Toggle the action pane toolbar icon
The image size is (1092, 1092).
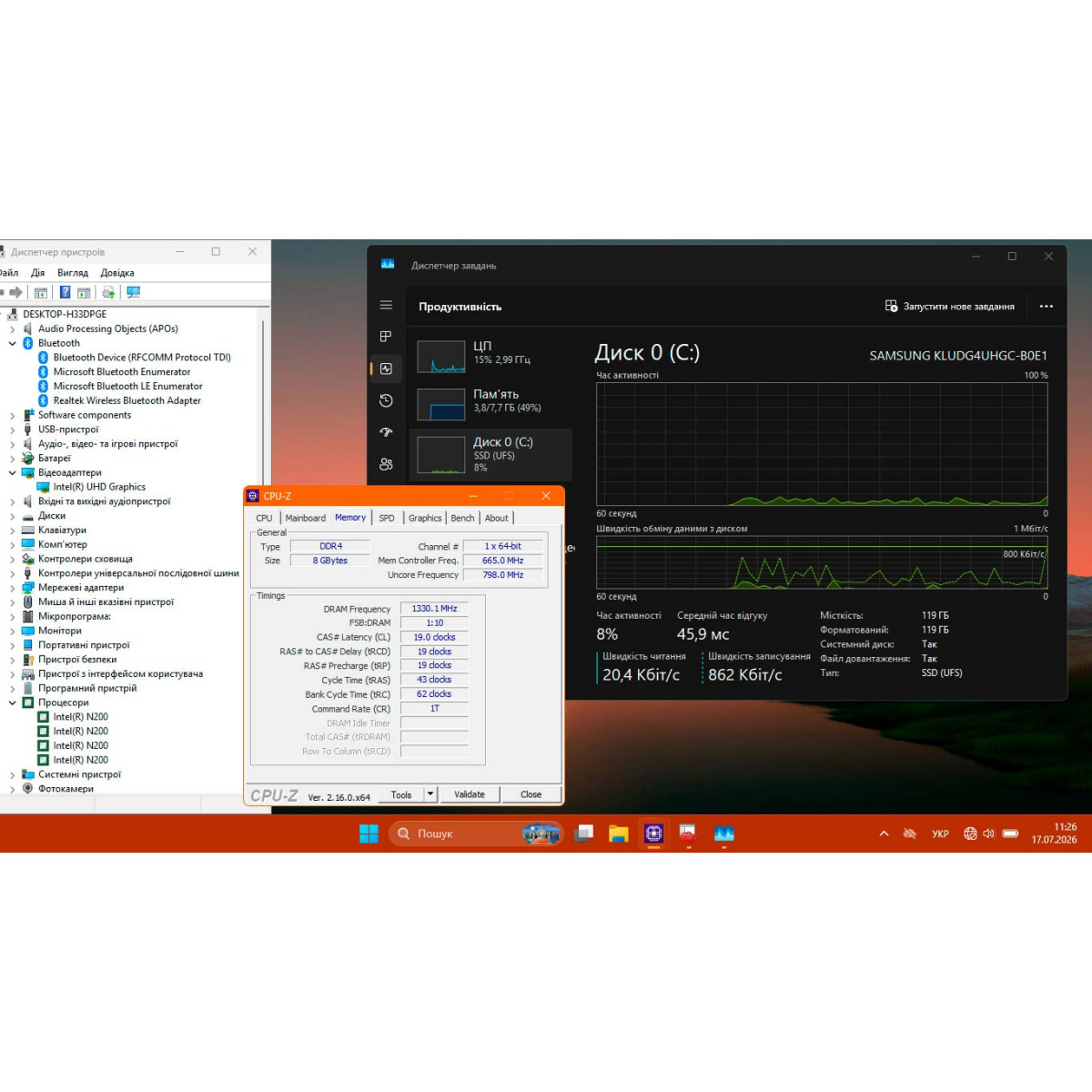[84, 292]
